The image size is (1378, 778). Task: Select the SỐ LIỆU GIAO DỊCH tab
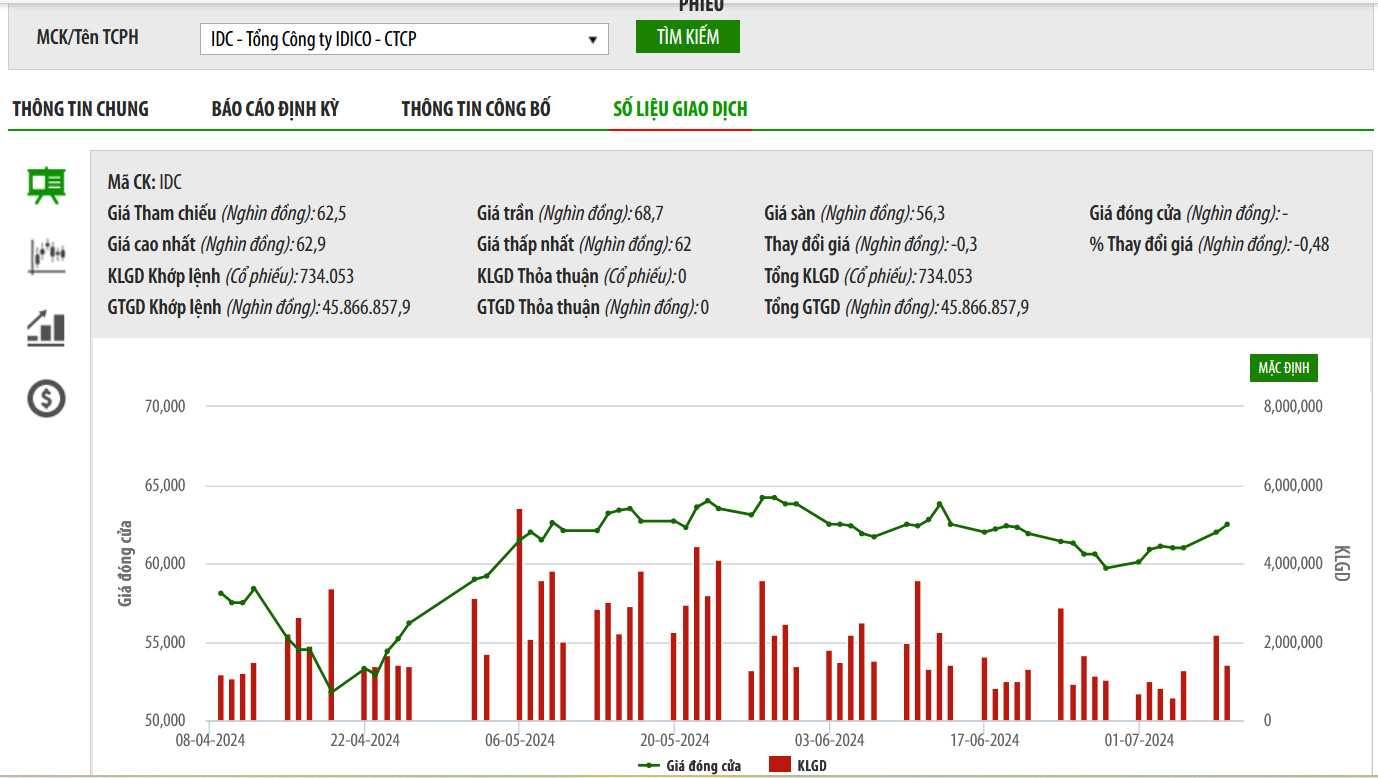[680, 109]
